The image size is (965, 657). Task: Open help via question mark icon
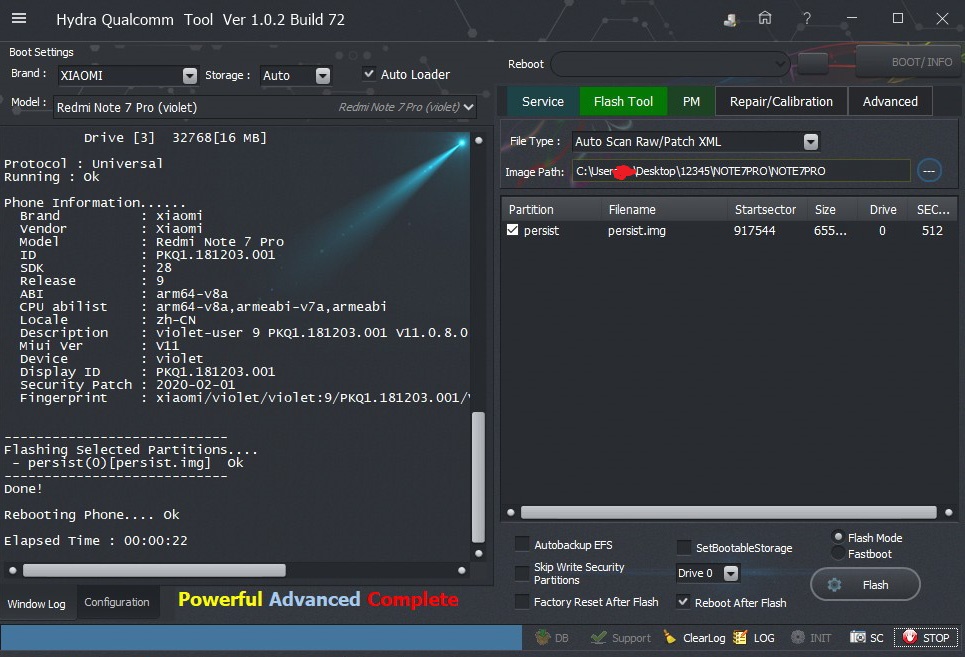(807, 19)
